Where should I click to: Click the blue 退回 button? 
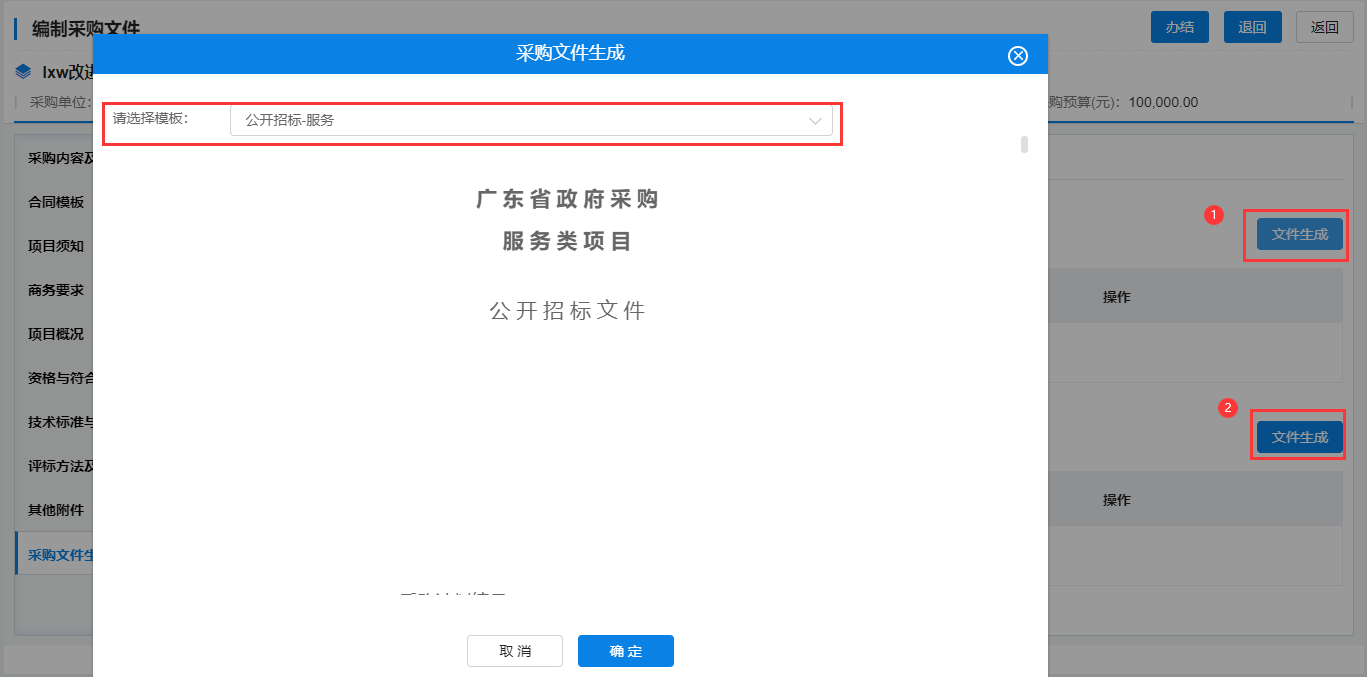coord(1253,27)
